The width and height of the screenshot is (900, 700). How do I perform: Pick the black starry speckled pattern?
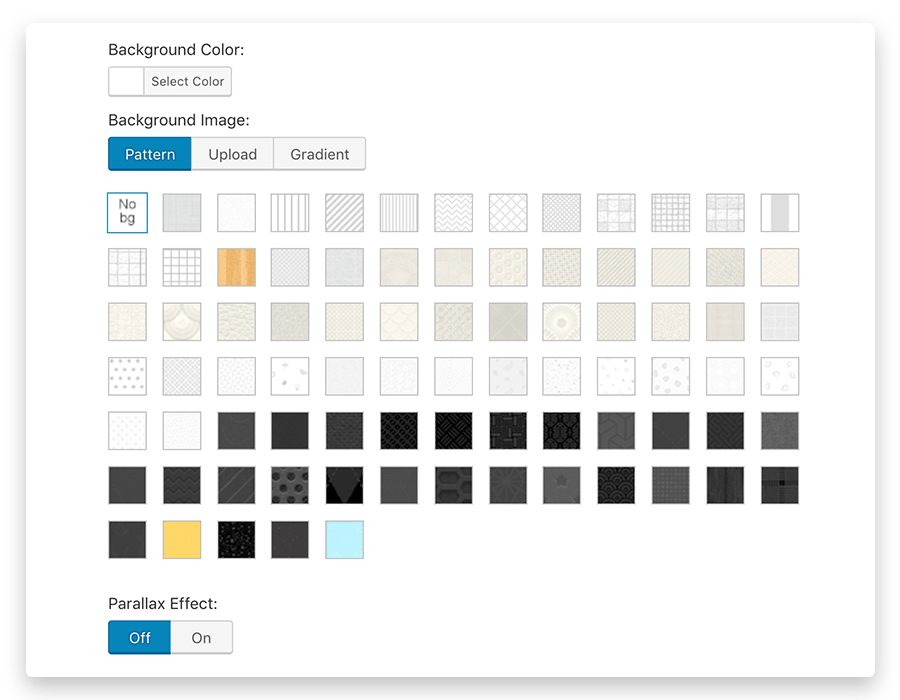236,540
